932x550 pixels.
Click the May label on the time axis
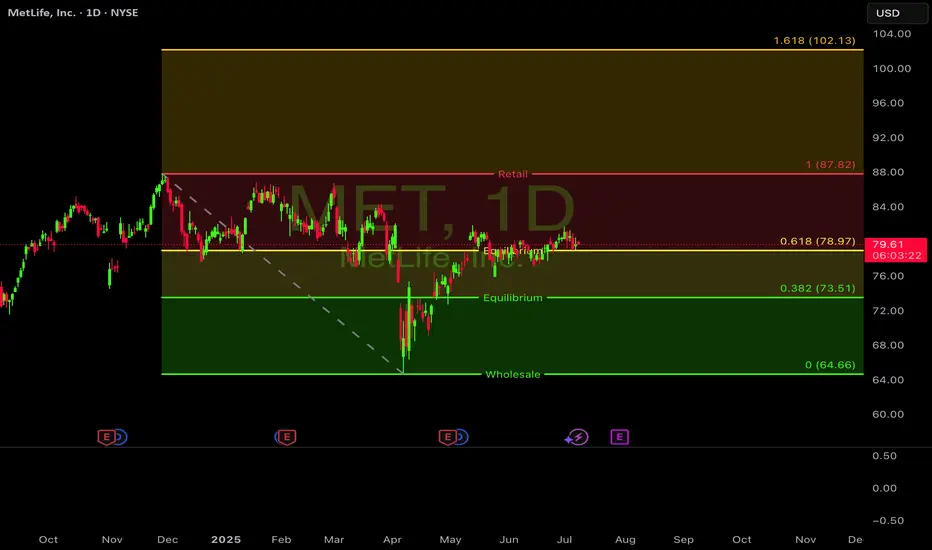point(451,540)
